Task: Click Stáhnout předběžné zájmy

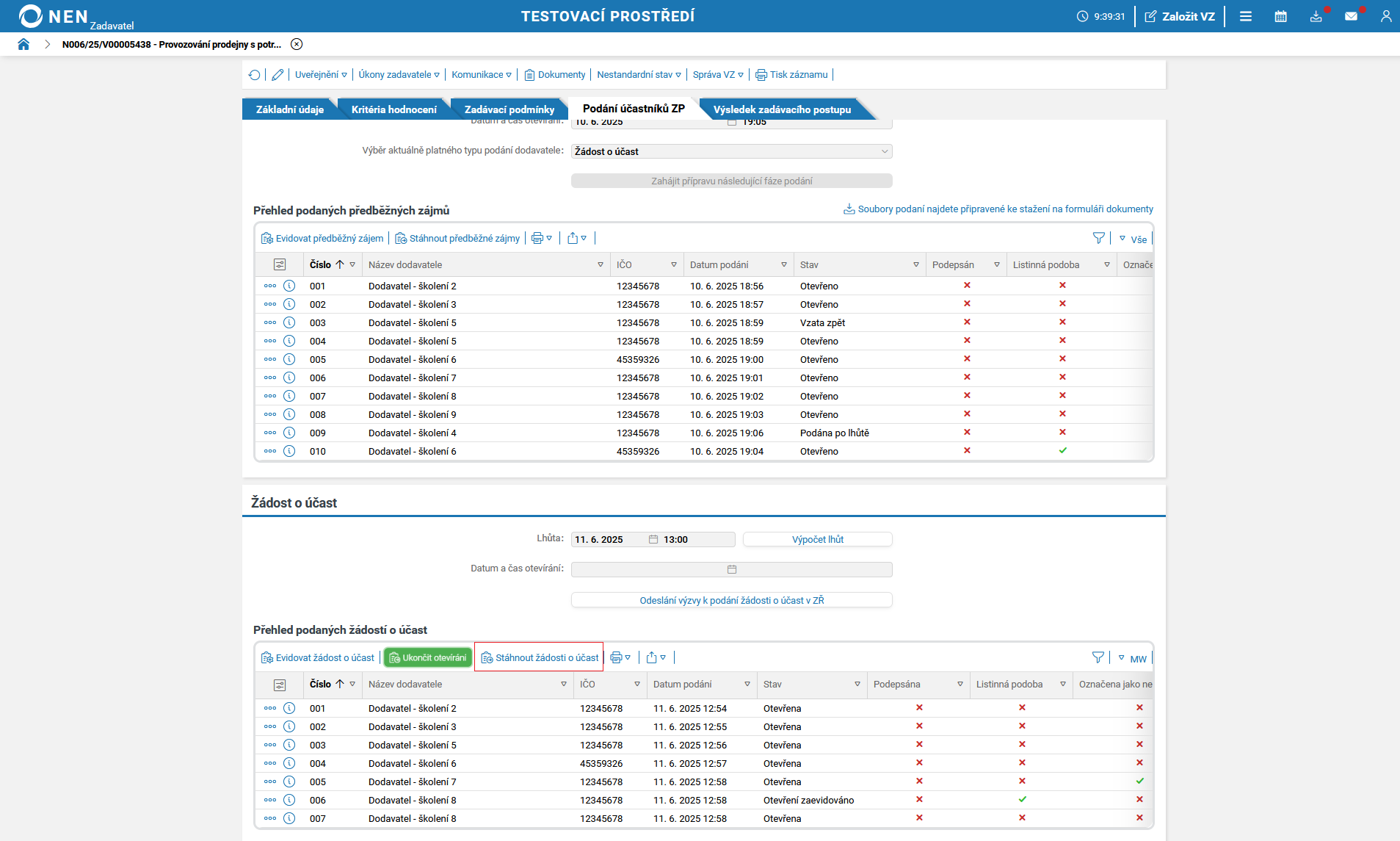Action: 457,239
